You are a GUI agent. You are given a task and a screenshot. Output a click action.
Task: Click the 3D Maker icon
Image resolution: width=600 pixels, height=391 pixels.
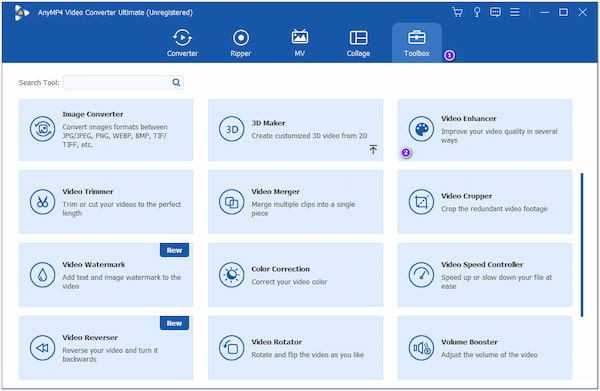point(232,129)
